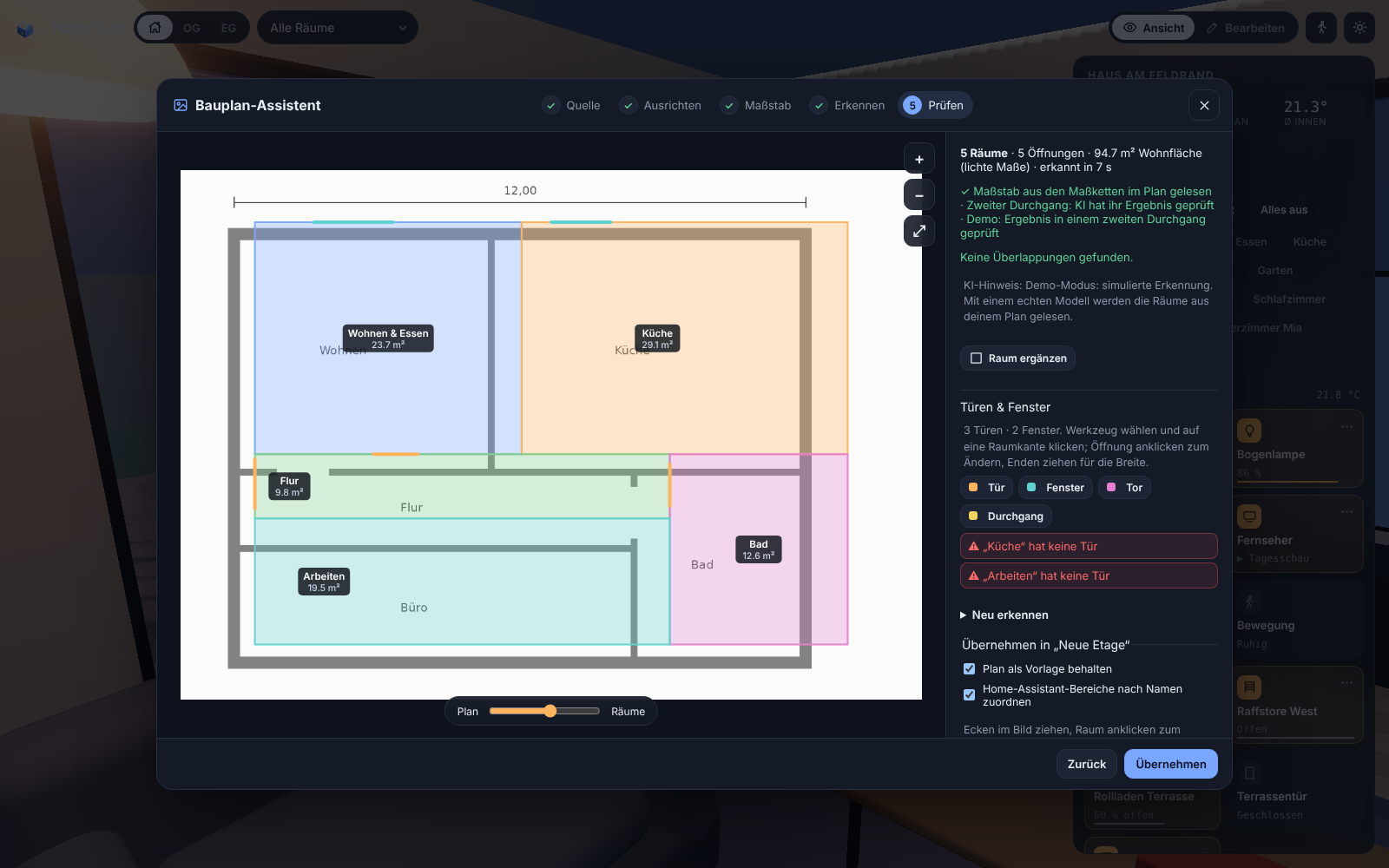The image size is (1389, 868).
Task: Click the '„Küche“ hat keine Tür' warning
Action: [x=1089, y=546]
